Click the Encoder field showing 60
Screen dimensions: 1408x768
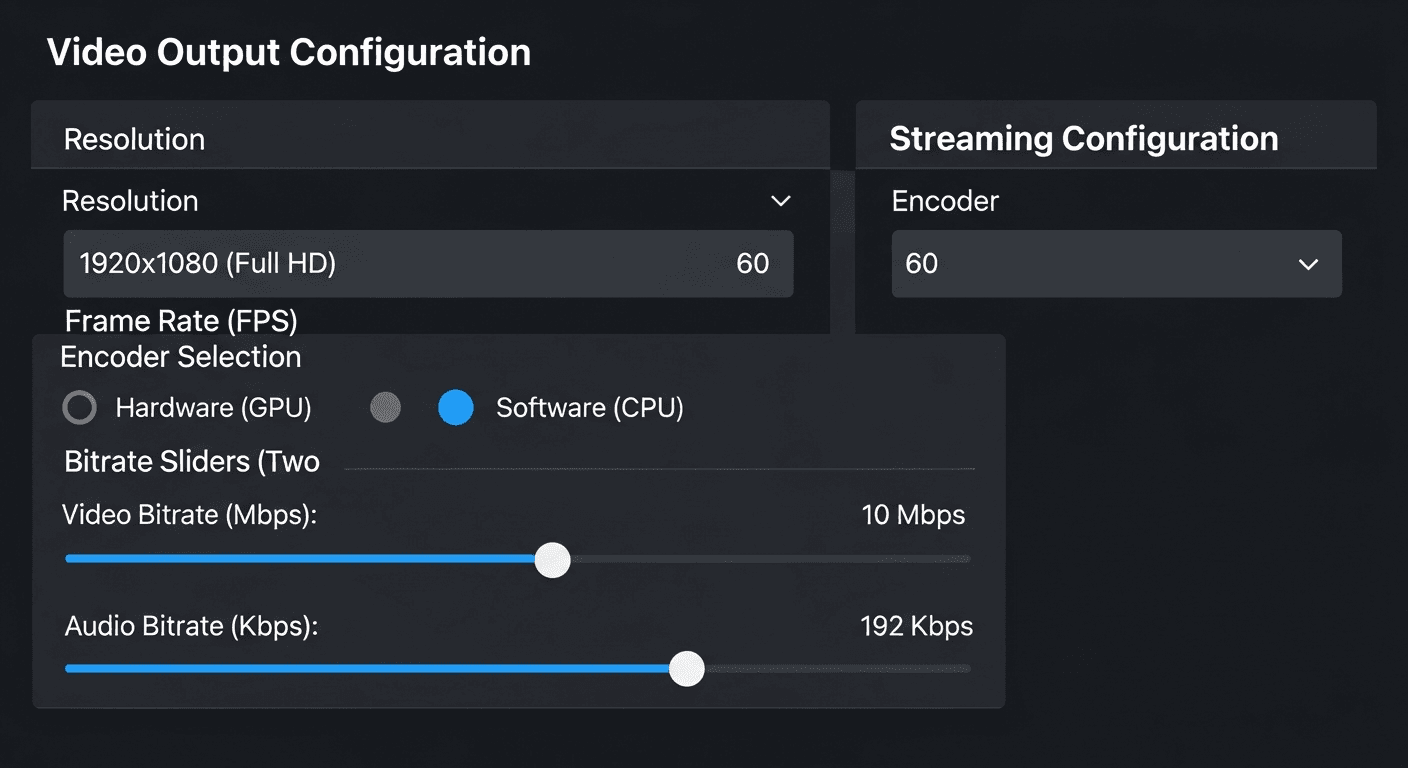tap(1116, 264)
